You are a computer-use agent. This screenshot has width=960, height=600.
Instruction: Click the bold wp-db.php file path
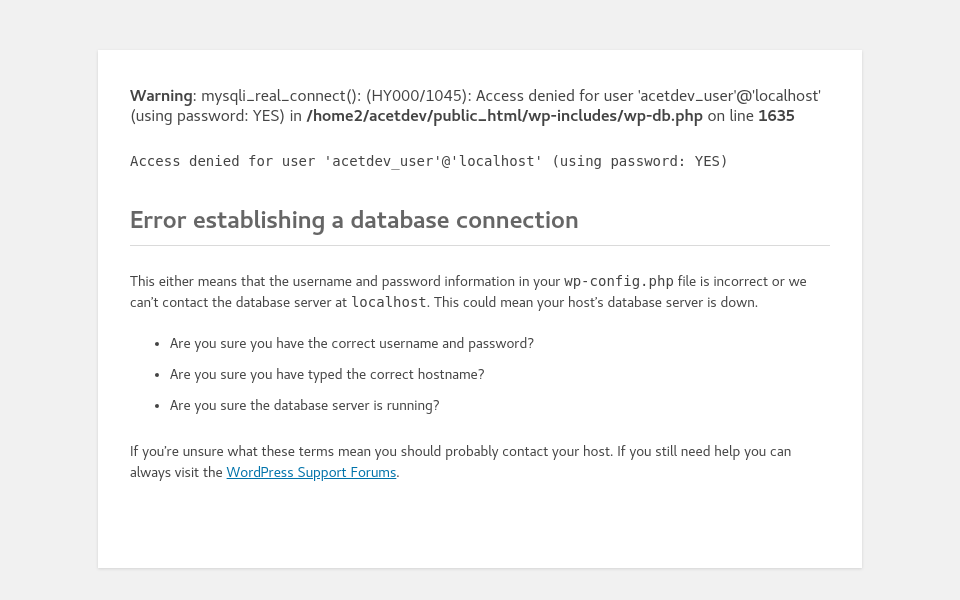pyautogui.click(x=504, y=116)
